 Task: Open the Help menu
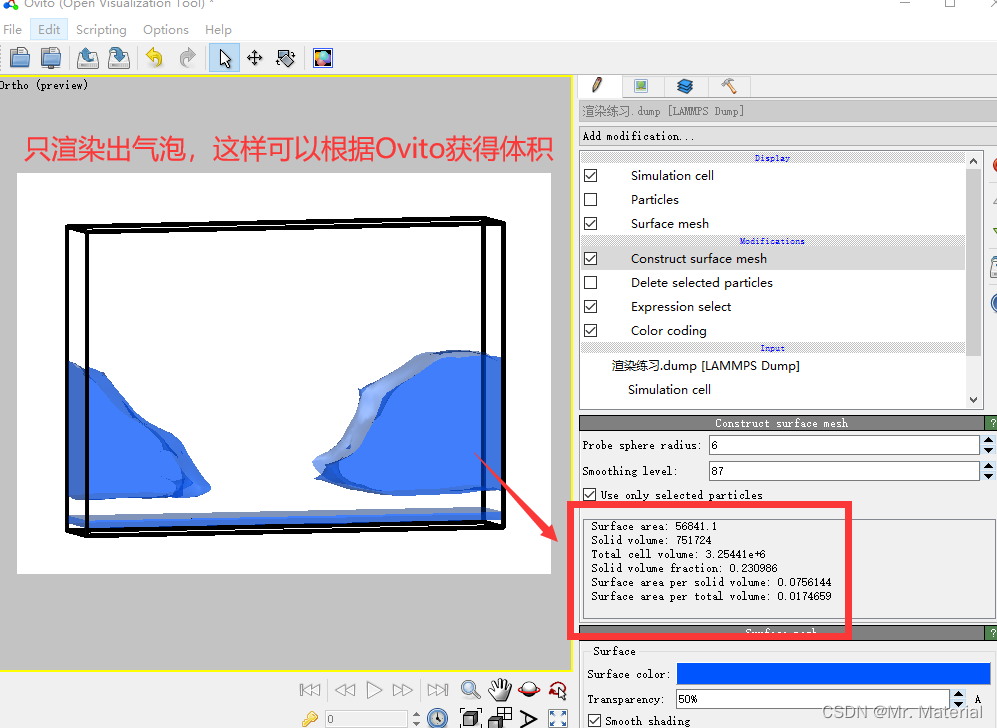218,30
